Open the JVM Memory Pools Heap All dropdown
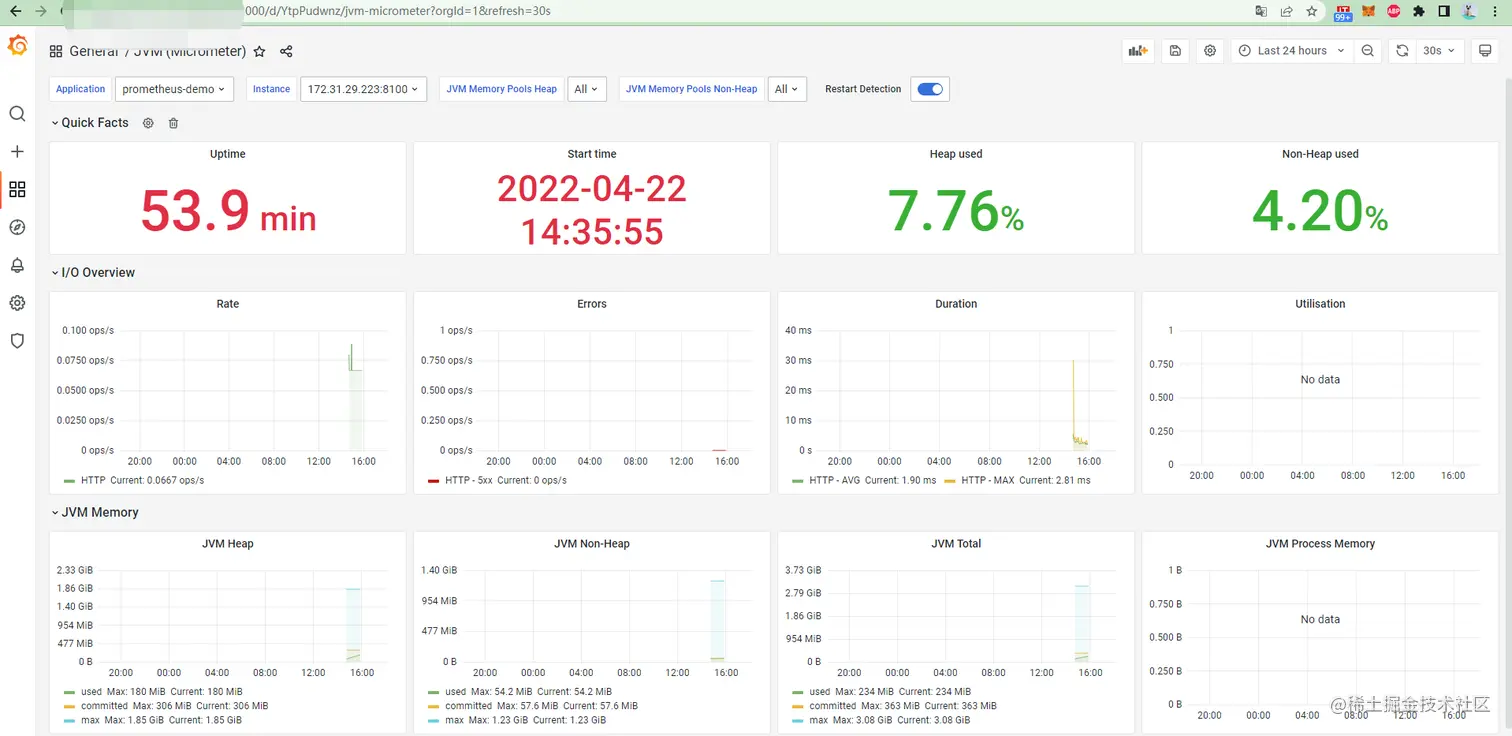The image size is (1512, 736). click(587, 89)
